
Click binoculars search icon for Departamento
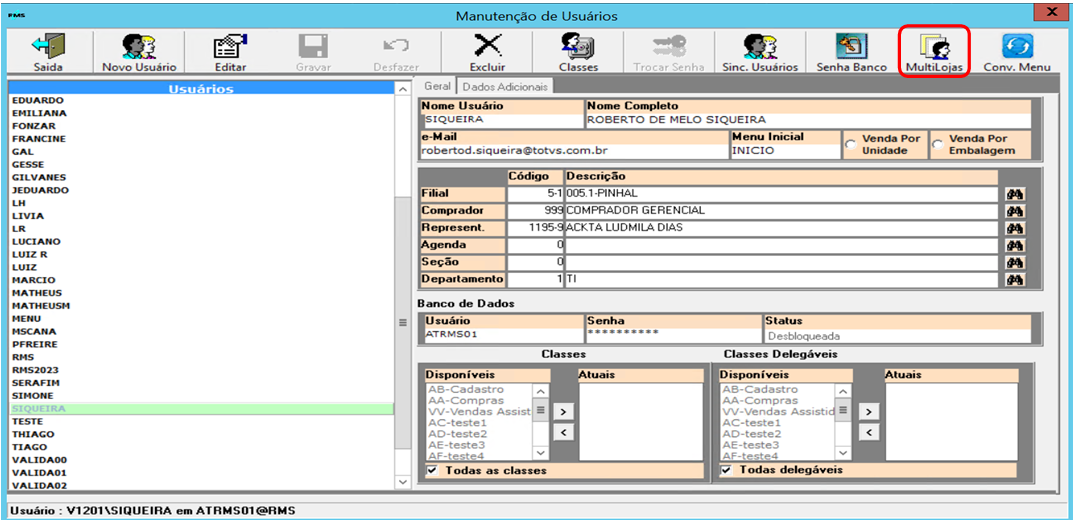point(1013,280)
